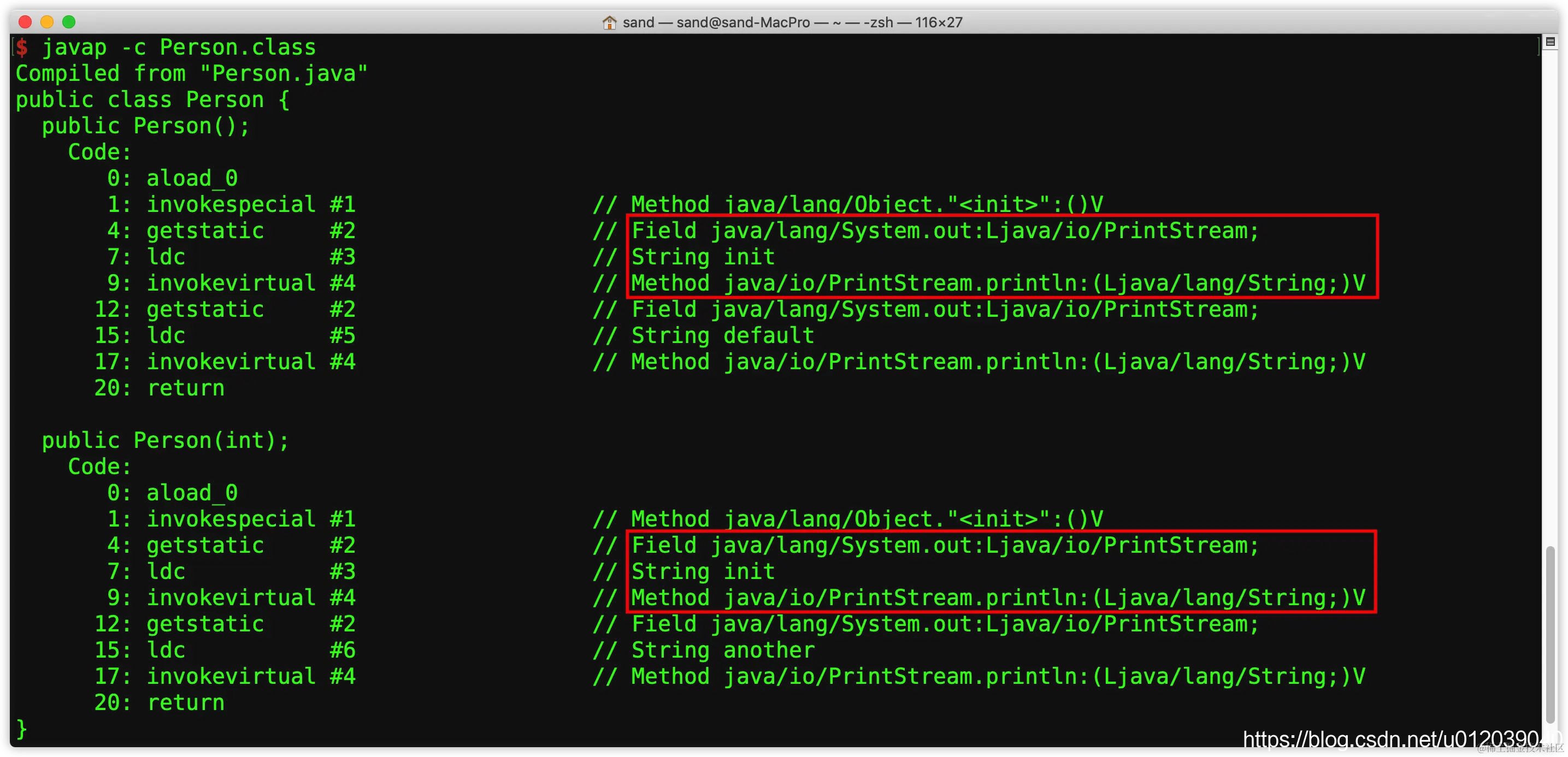Click 'public class Person {' declaration line
Image resolution: width=1568 pixels, height=757 pixels.
click(152, 100)
